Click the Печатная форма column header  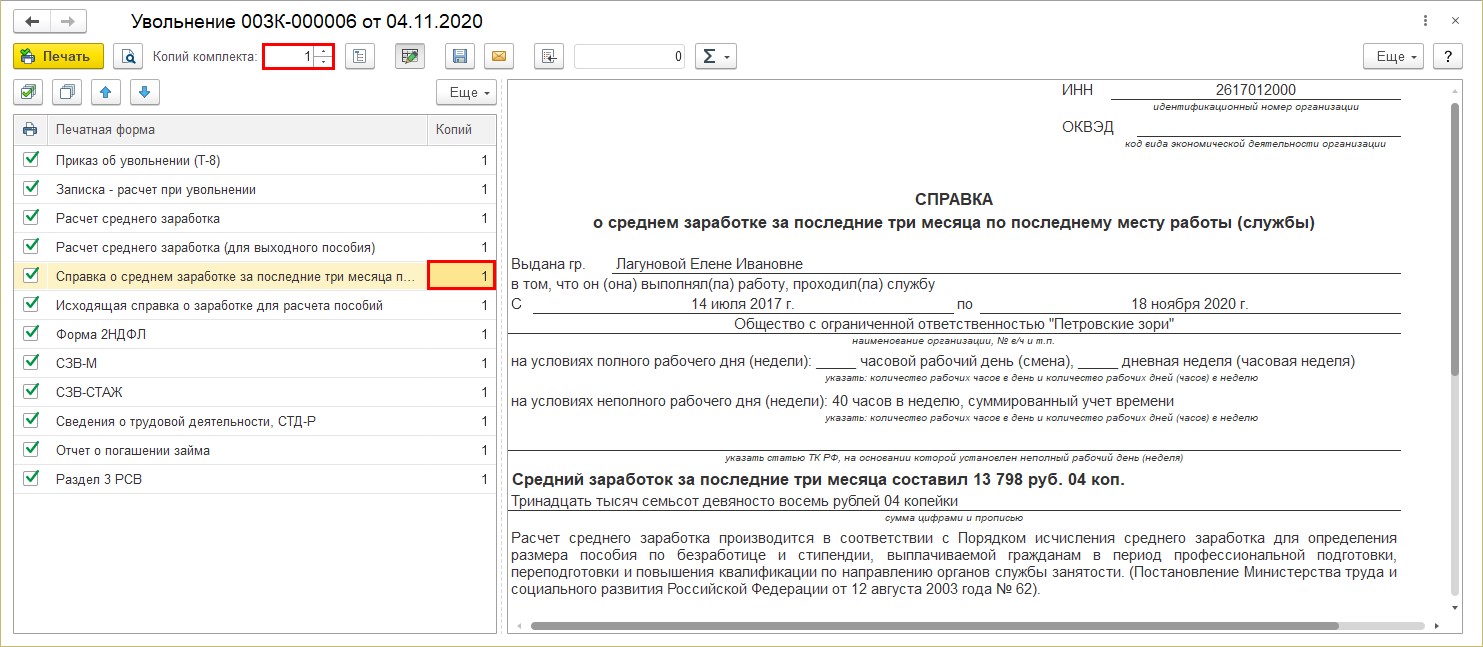tap(237, 129)
